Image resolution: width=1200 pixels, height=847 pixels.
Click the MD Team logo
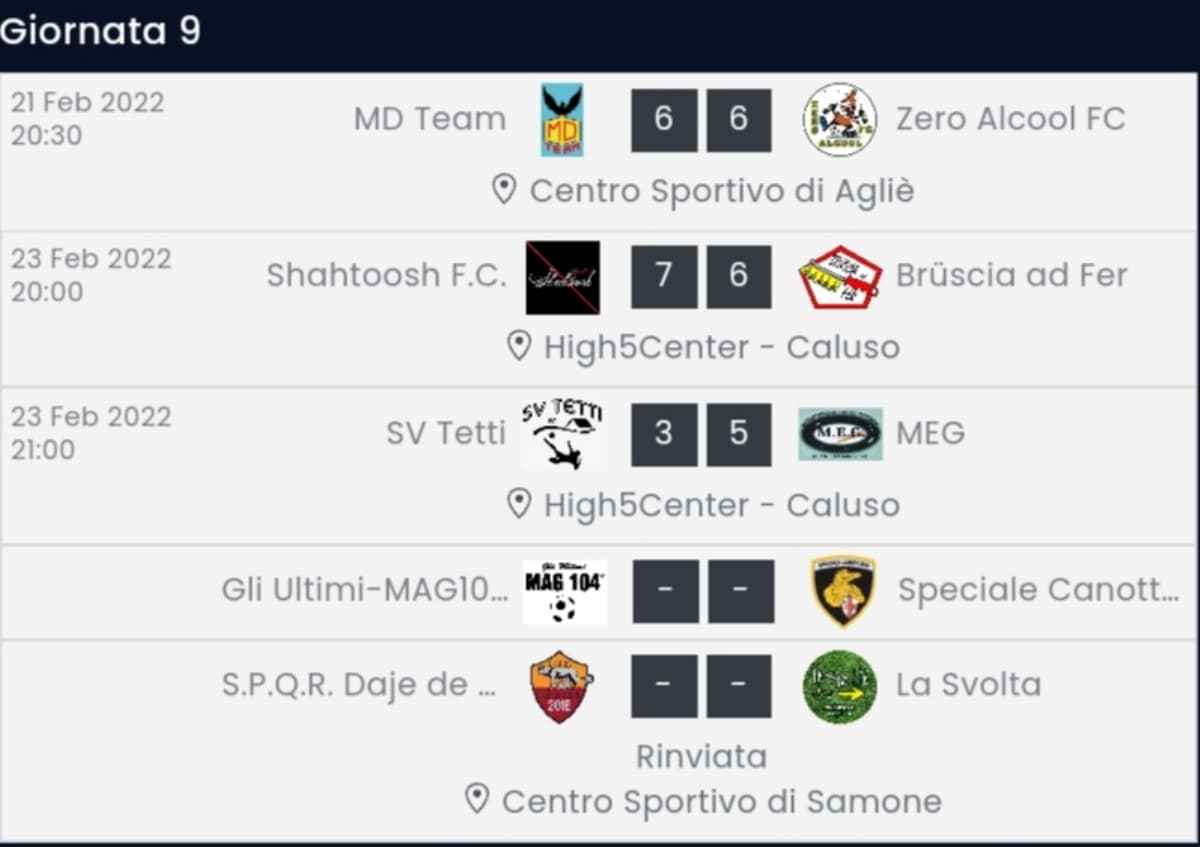[562, 120]
